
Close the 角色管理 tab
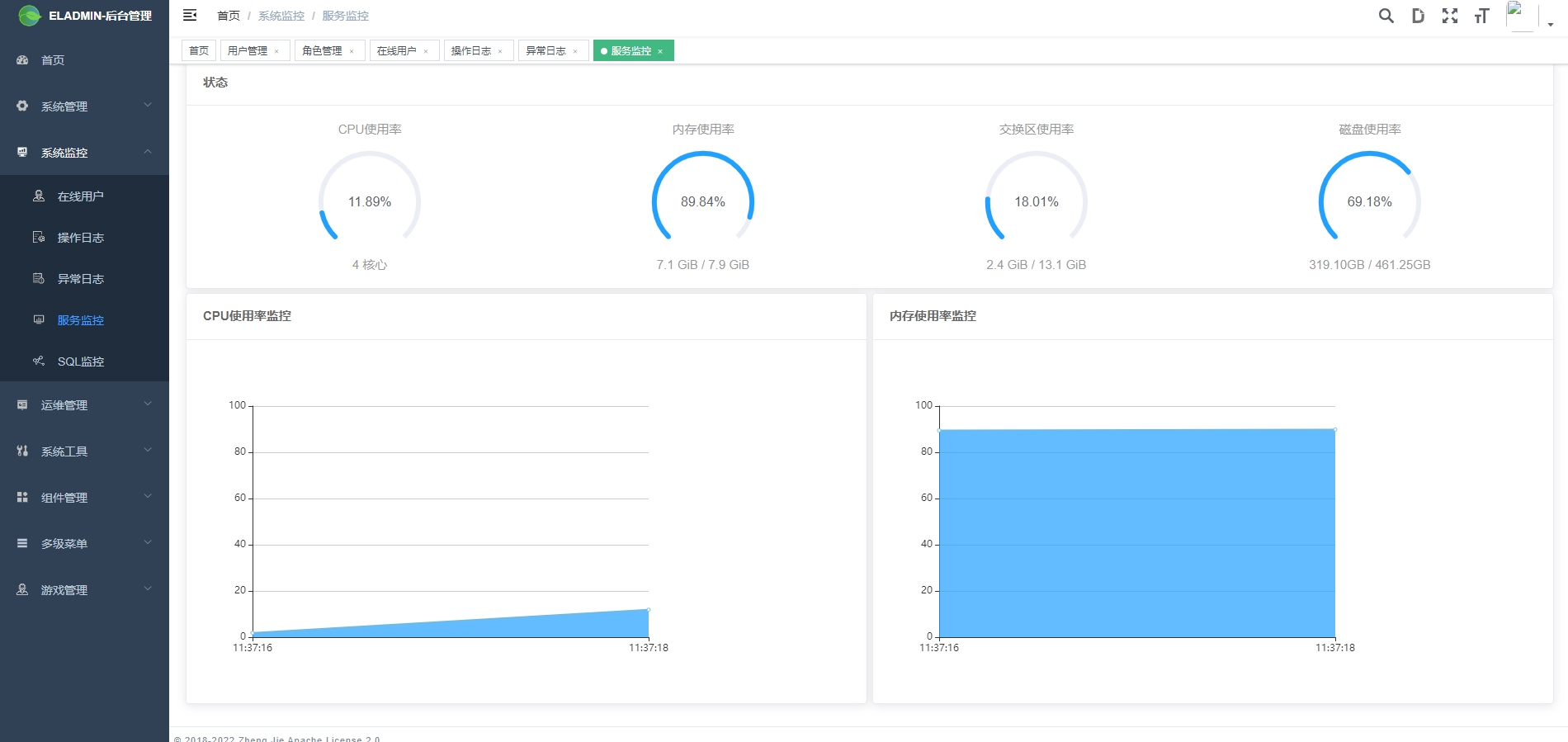click(352, 51)
